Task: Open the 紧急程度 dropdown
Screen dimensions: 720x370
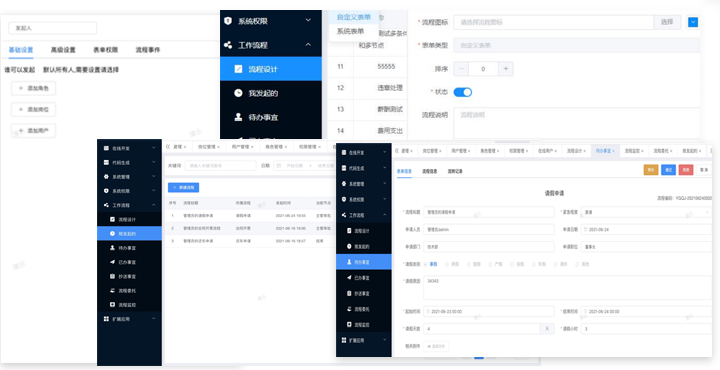Action: pos(646,213)
